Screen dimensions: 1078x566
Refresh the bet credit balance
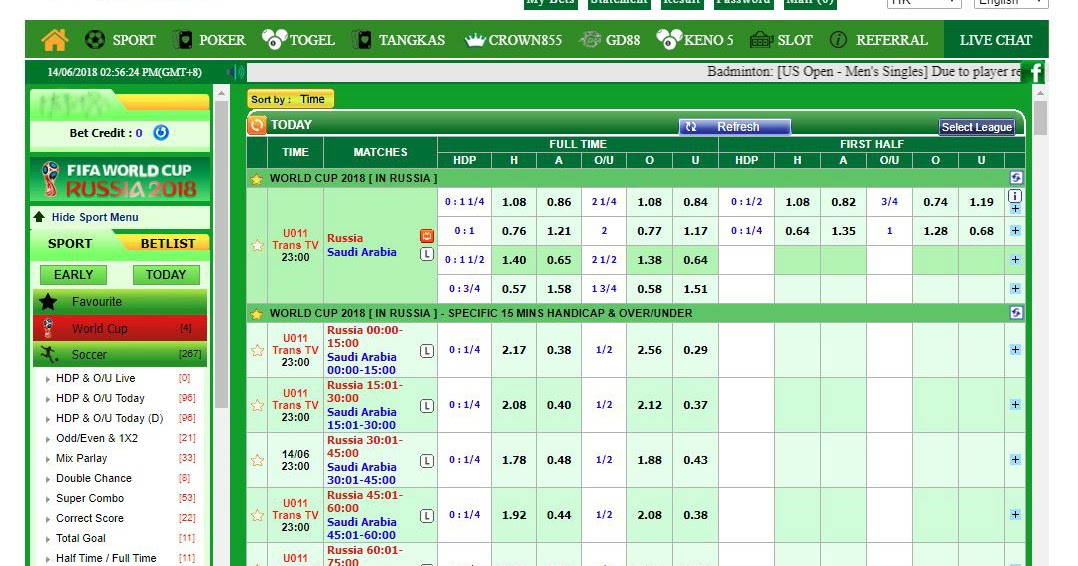(x=161, y=133)
